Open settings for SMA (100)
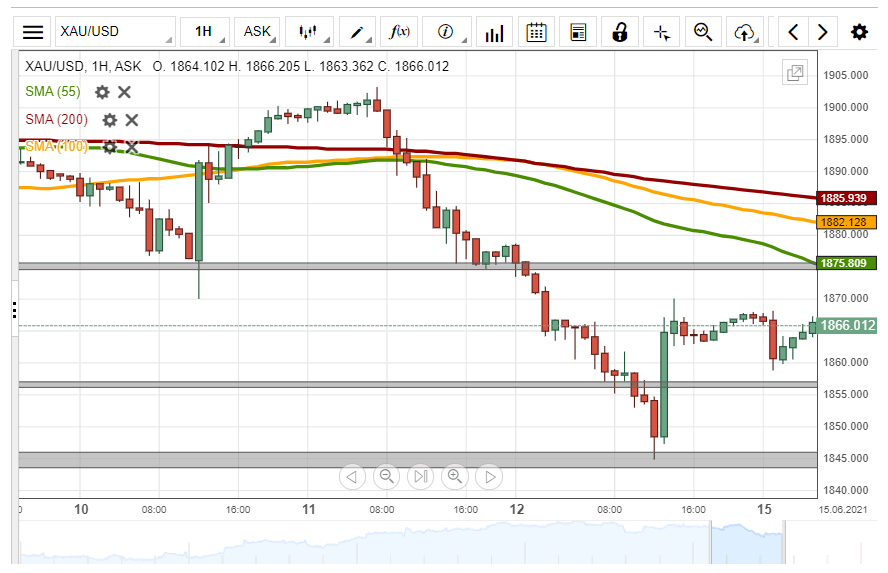Image resolution: width=888 pixels, height=573 pixels. tap(109, 147)
